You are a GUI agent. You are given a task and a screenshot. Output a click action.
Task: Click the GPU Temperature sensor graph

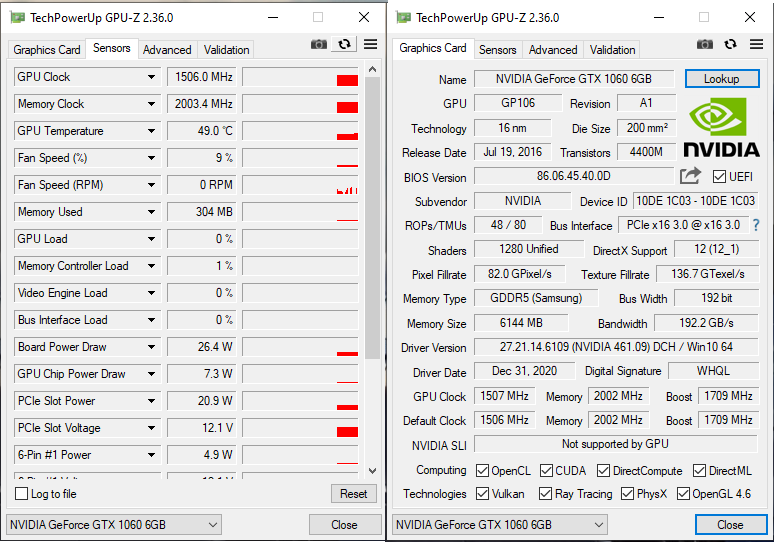click(x=300, y=131)
